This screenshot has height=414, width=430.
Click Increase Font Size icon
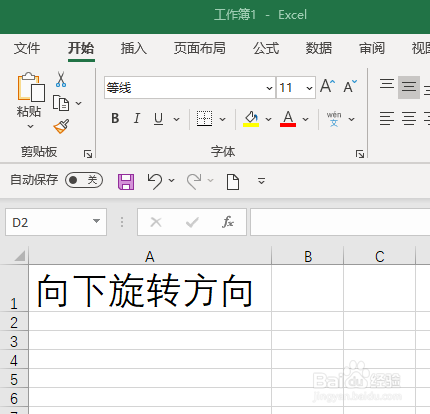click(327, 87)
